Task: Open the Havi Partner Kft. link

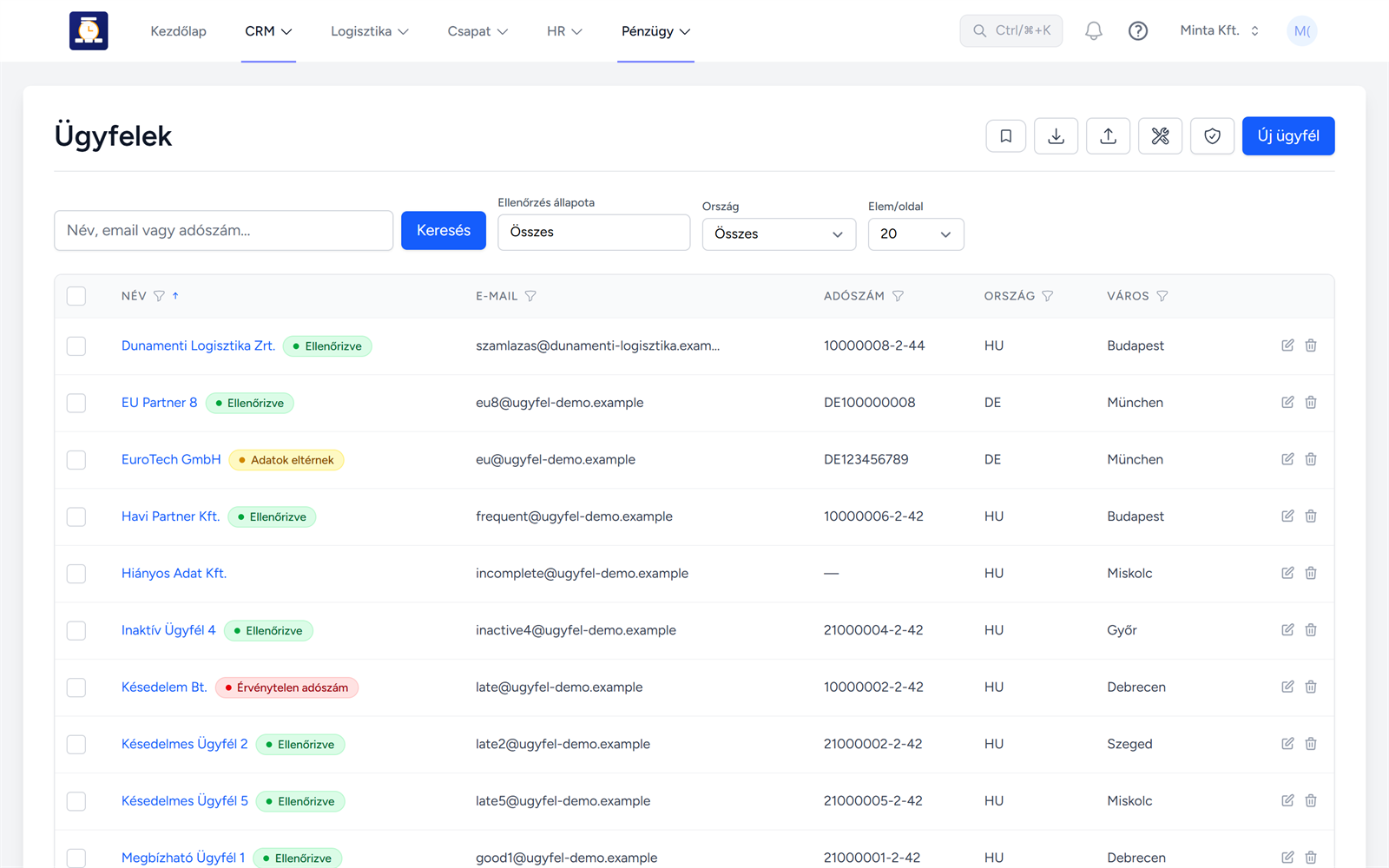Action: [x=170, y=516]
